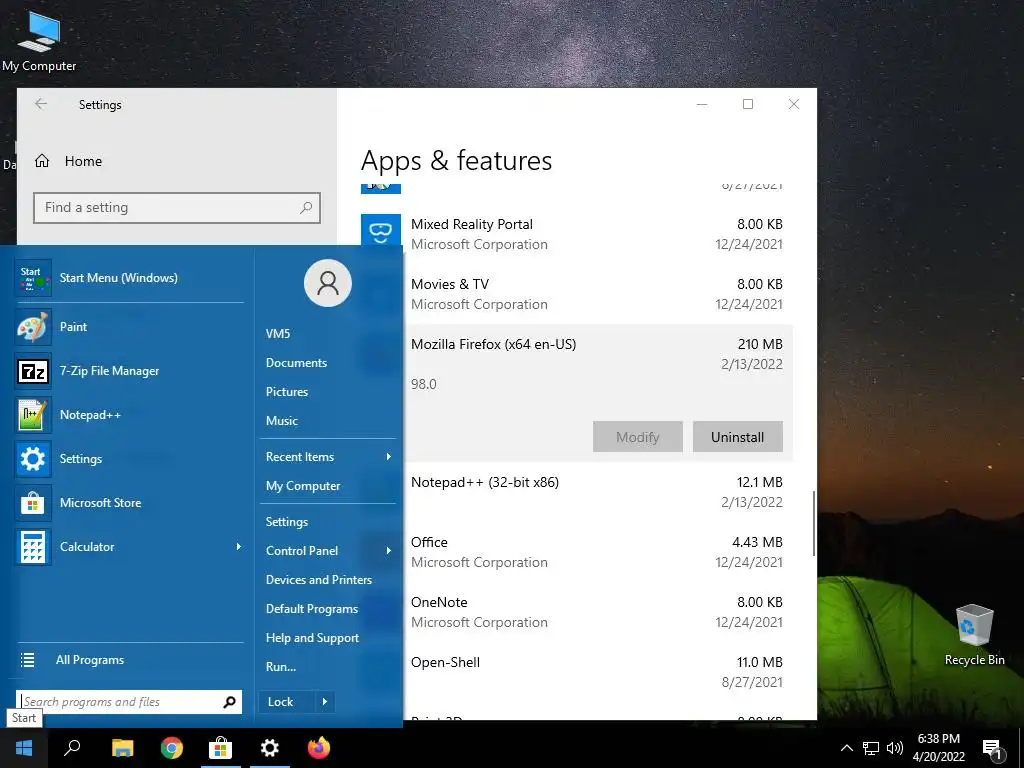This screenshot has width=1024, height=768.
Task: Switch to Settings taskbar icon
Action: click(x=270, y=748)
